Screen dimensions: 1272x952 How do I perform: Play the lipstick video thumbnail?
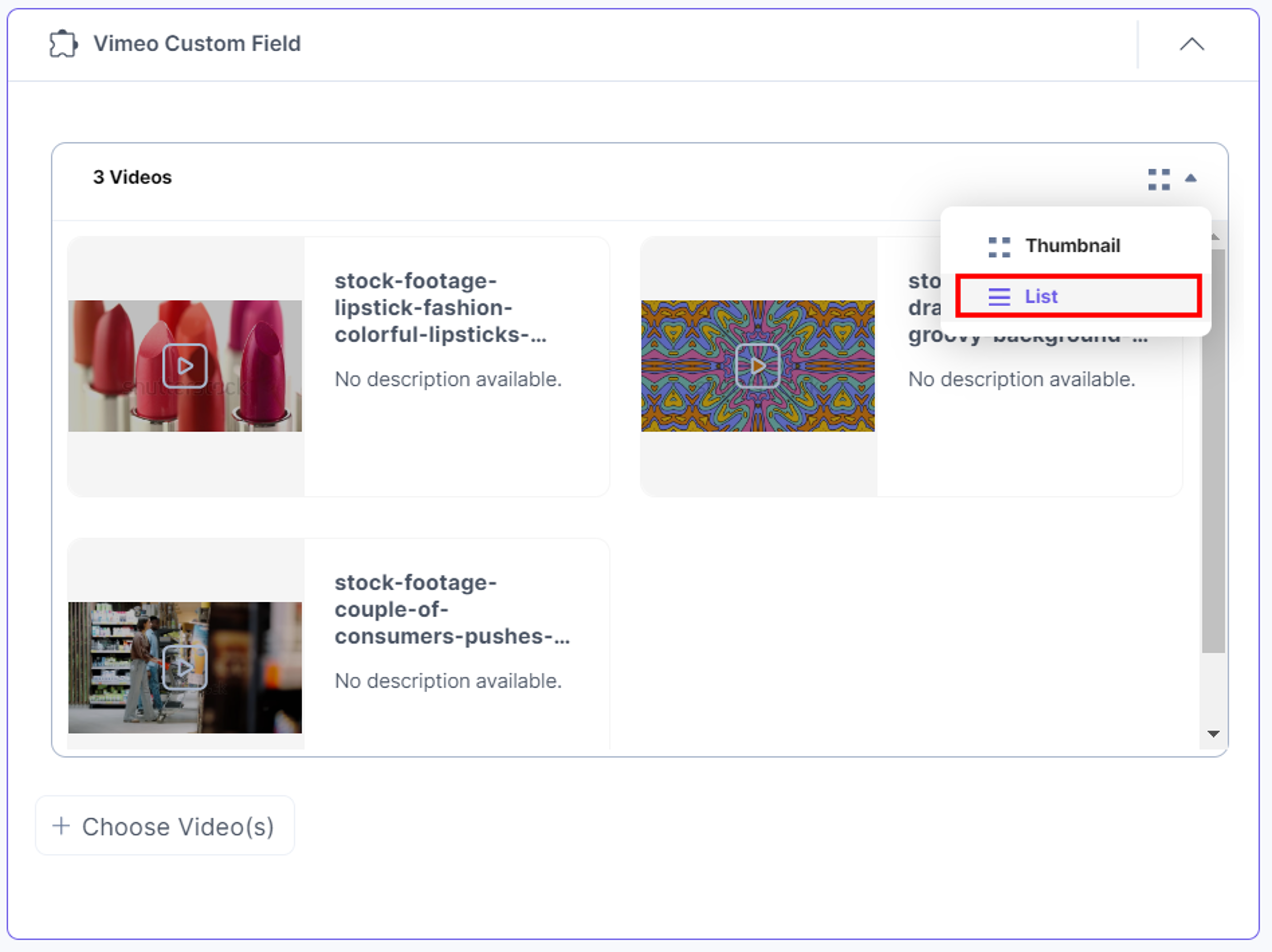pos(185,366)
